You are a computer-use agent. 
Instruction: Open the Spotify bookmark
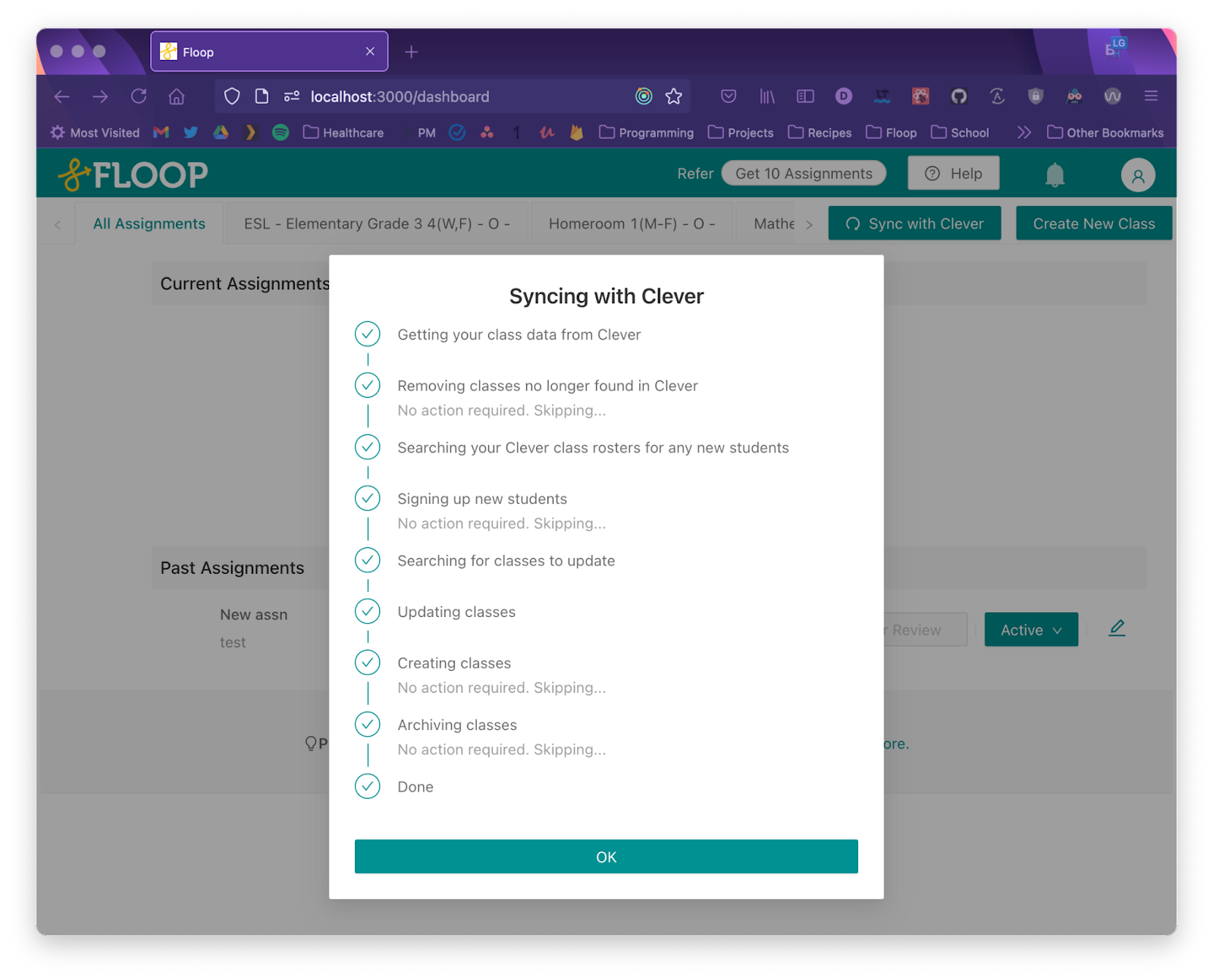(281, 133)
